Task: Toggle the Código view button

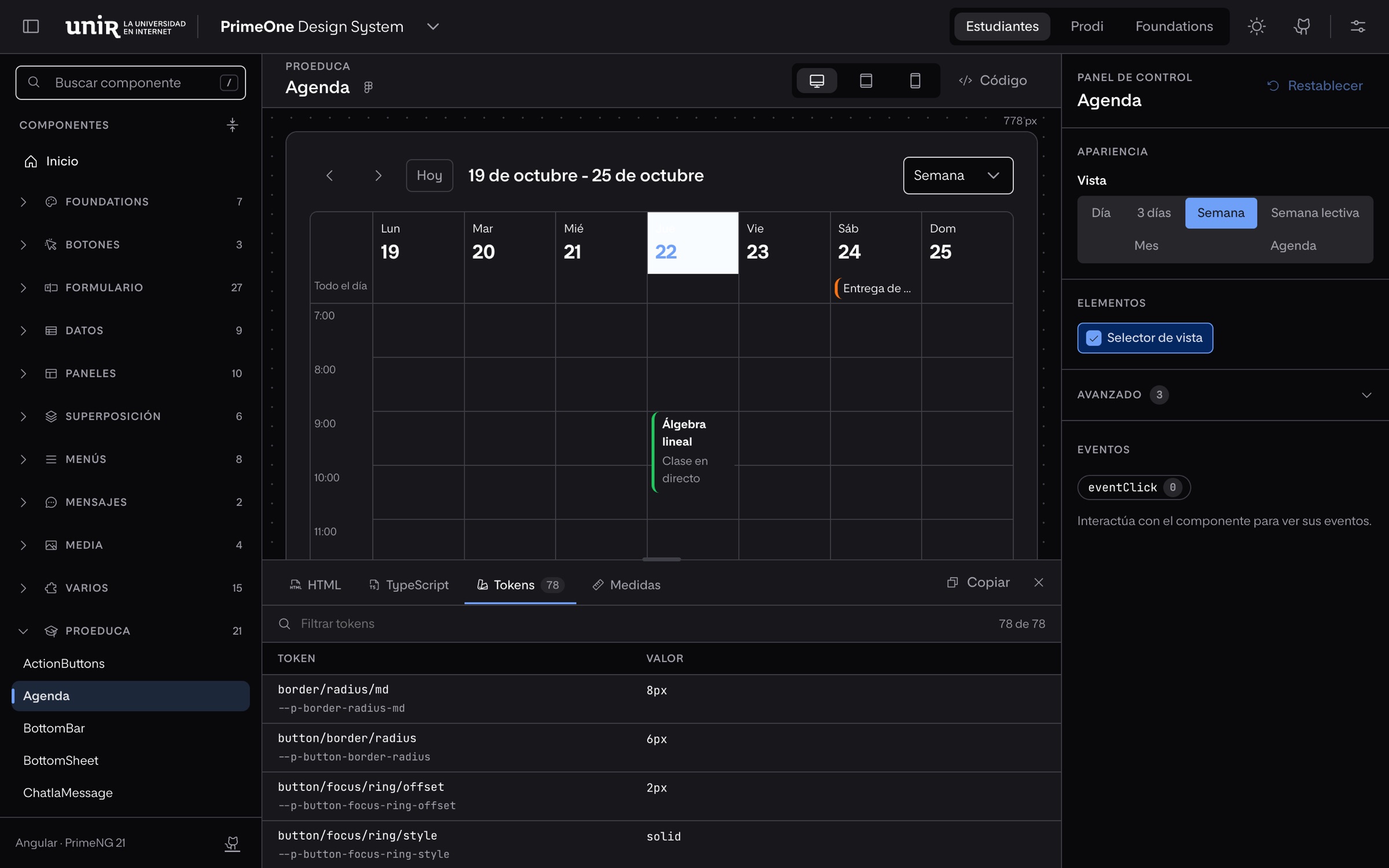Action: [993, 80]
